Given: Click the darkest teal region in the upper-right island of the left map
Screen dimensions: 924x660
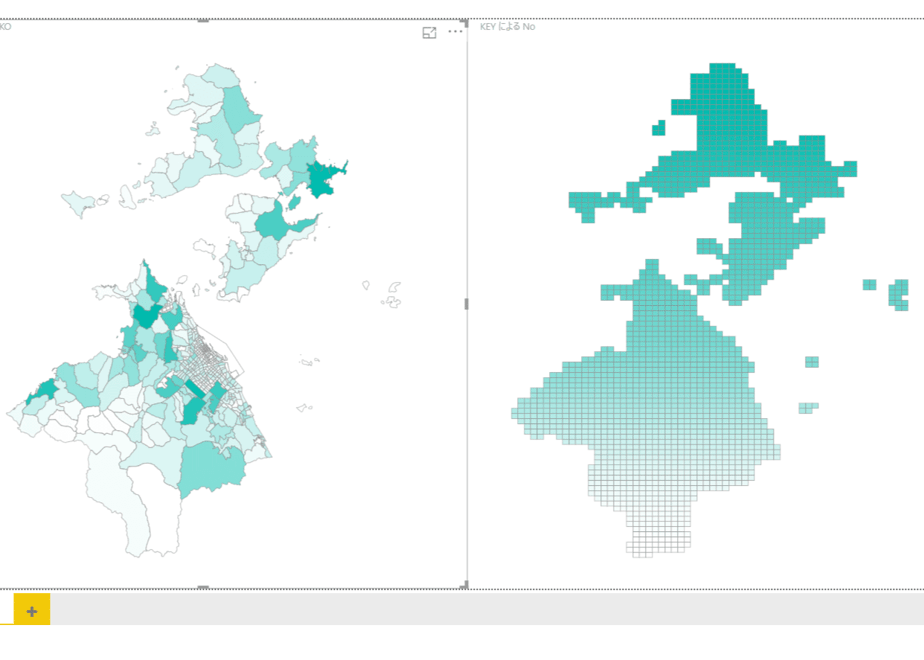Looking at the screenshot, I should (324, 177).
